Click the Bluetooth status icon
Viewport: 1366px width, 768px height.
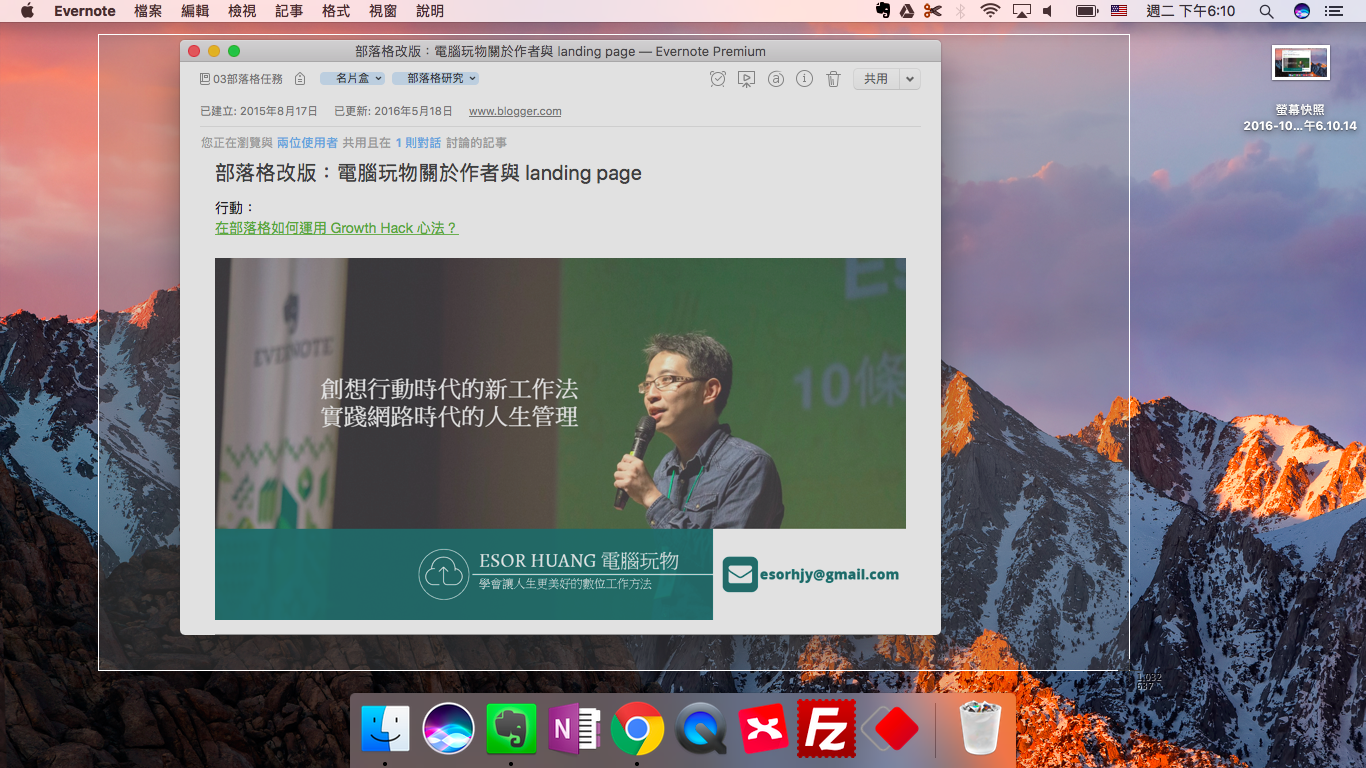point(961,11)
